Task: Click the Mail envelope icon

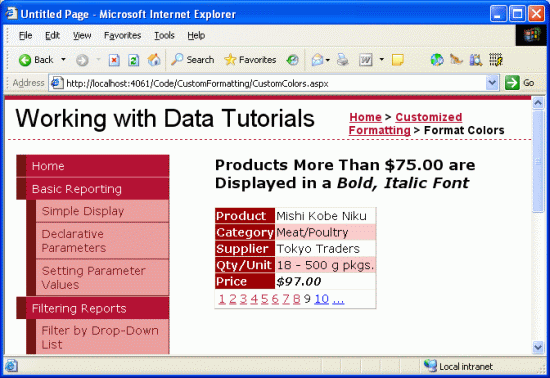Action: click(317, 60)
